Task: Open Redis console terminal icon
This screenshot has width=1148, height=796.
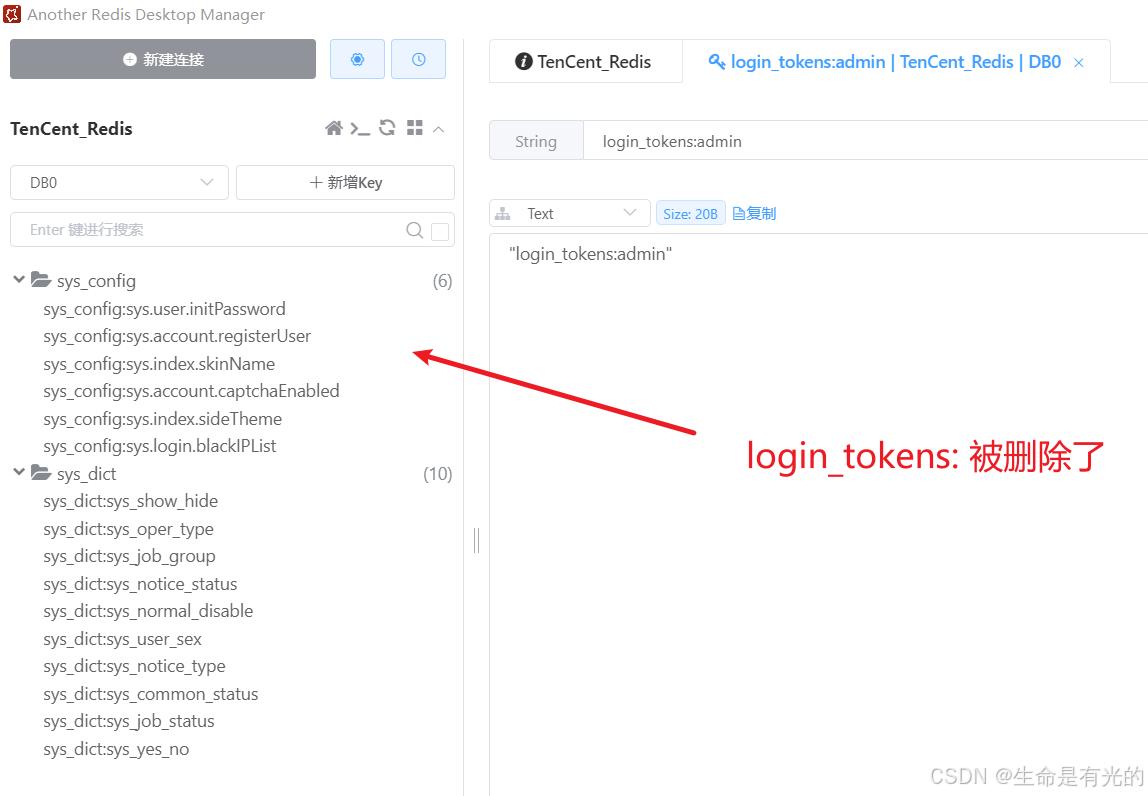Action: click(359, 129)
